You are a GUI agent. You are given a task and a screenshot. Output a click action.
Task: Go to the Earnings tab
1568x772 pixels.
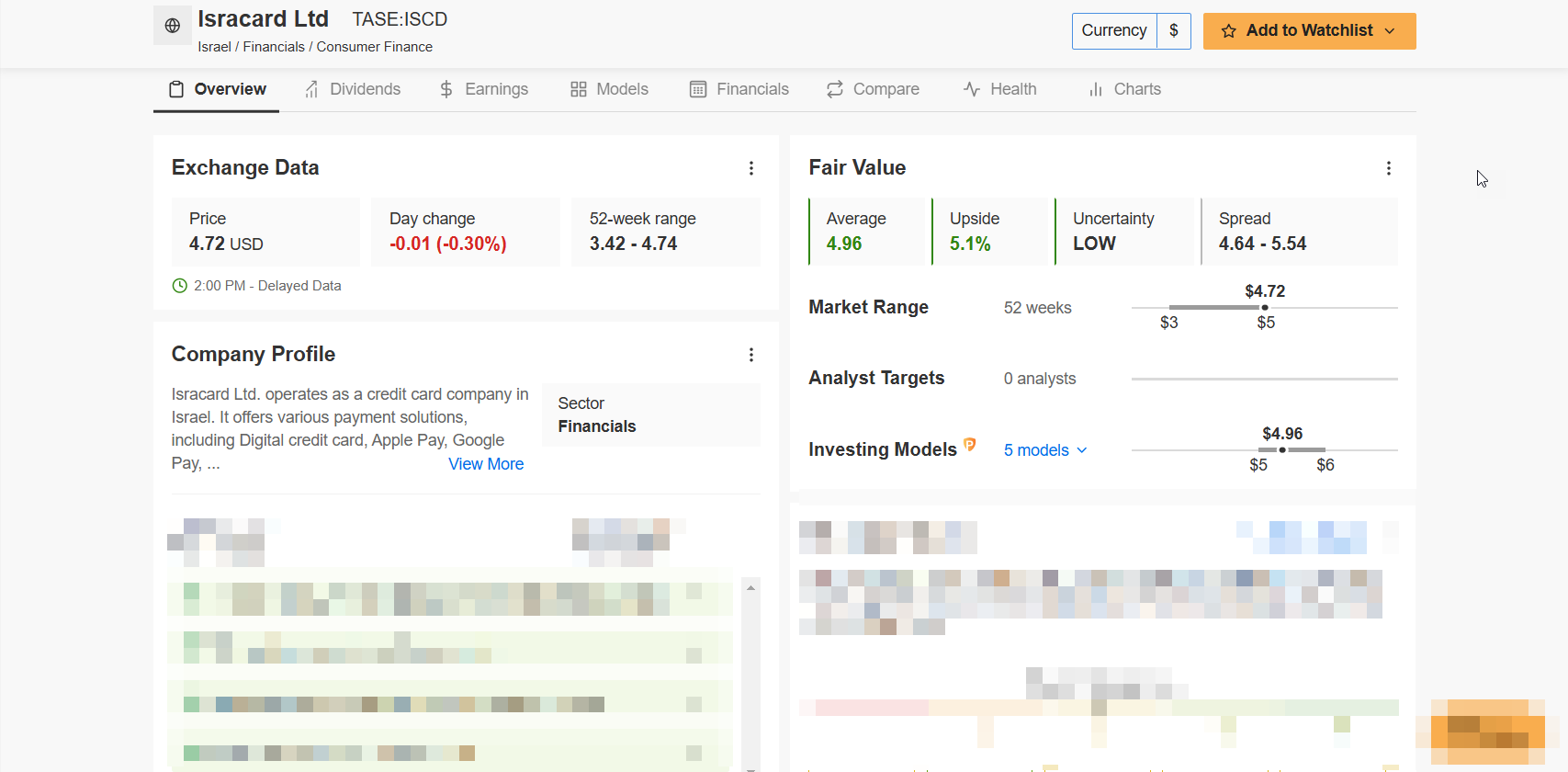[484, 89]
